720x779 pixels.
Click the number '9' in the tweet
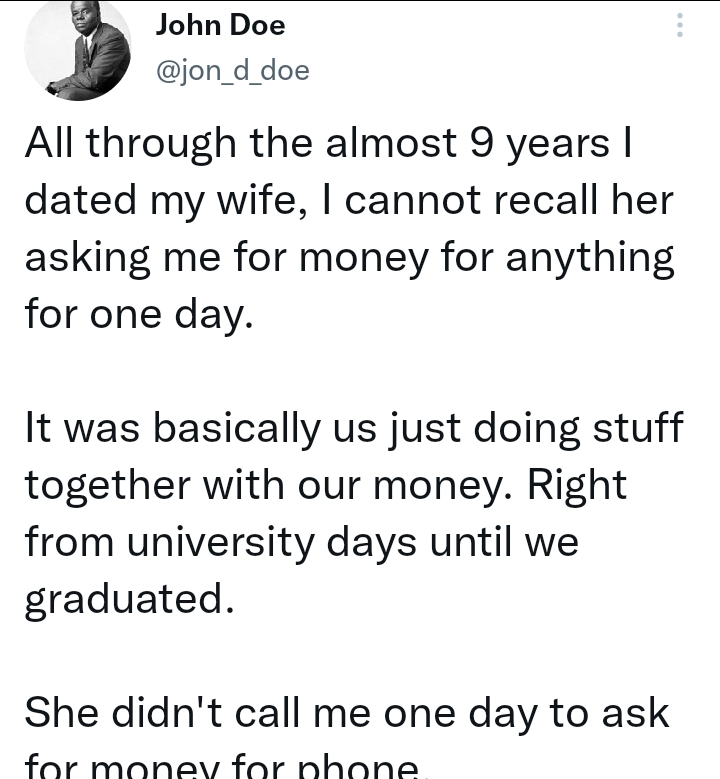480,144
